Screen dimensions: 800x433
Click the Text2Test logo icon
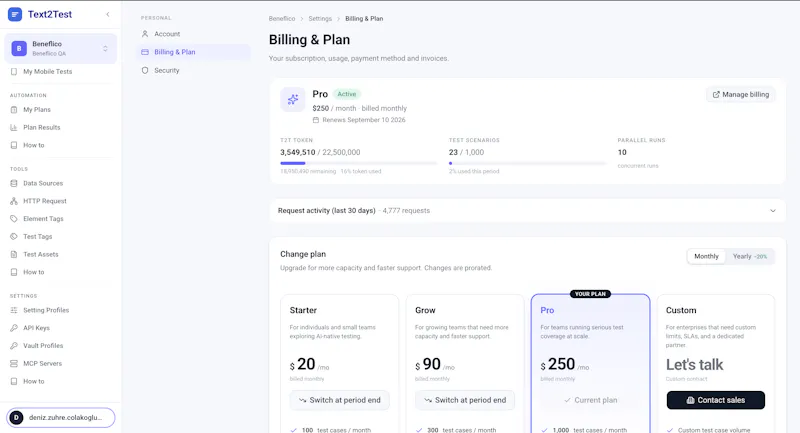[x=15, y=14]
